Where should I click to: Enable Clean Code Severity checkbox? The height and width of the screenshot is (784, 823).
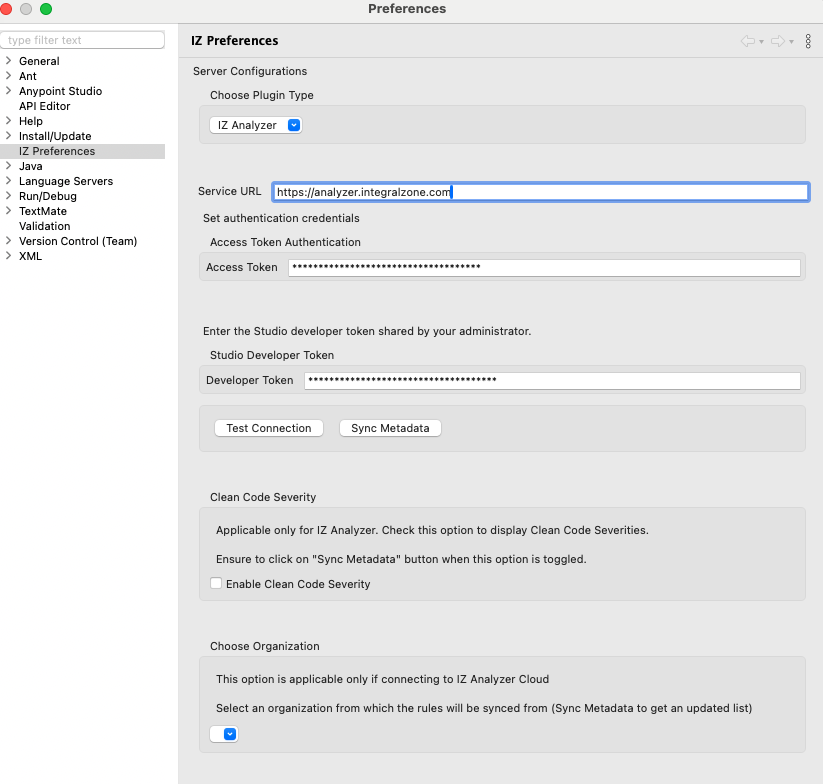click(216, 583)
